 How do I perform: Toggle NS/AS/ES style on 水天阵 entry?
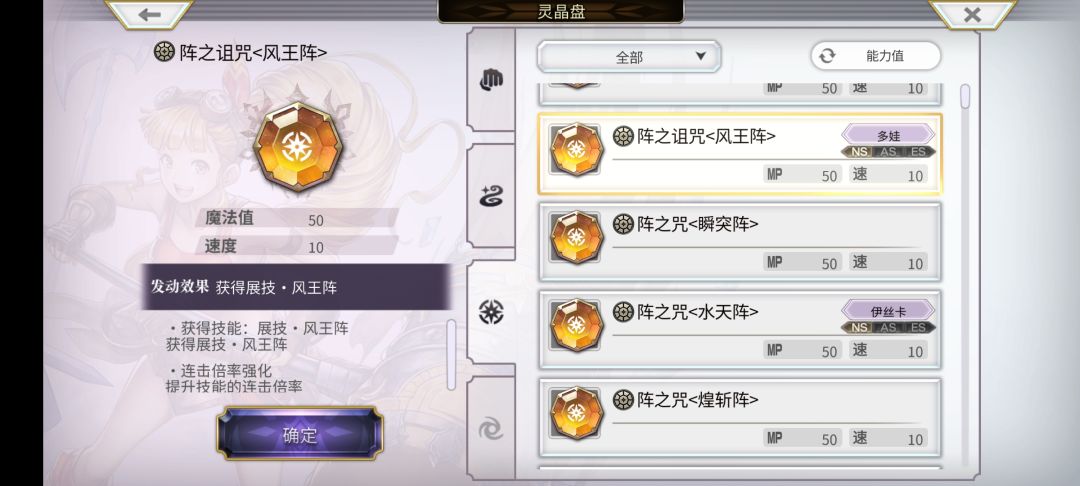tap(889, 328)
